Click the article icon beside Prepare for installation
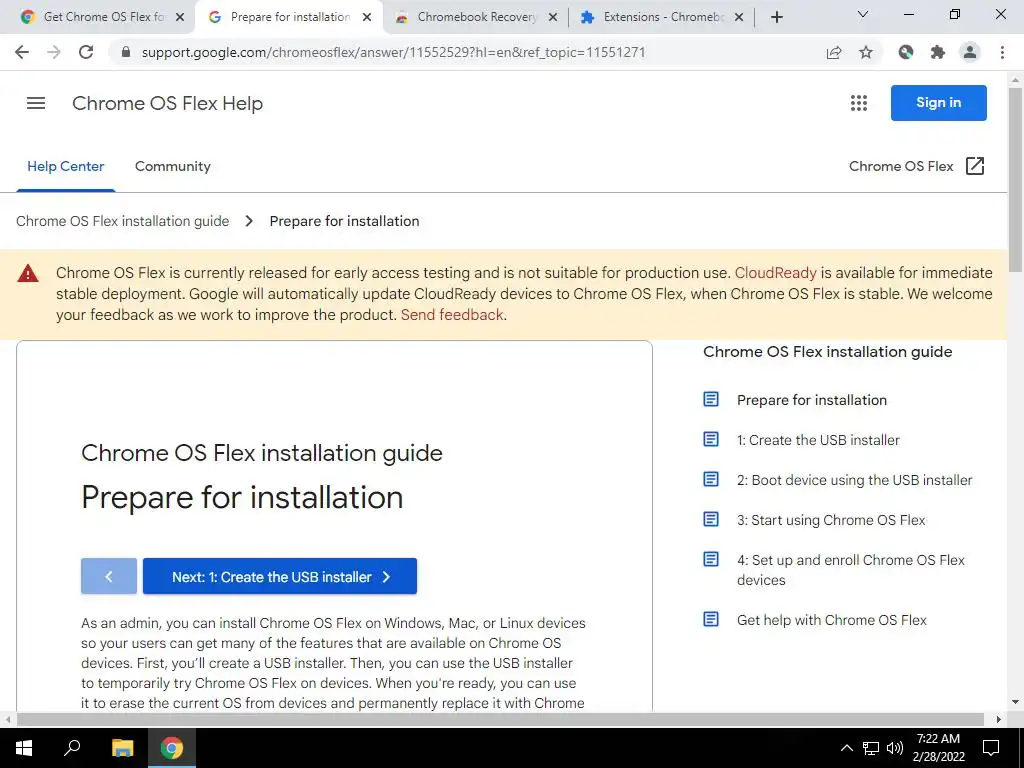Screen dimensions: 1024x768 711,399
